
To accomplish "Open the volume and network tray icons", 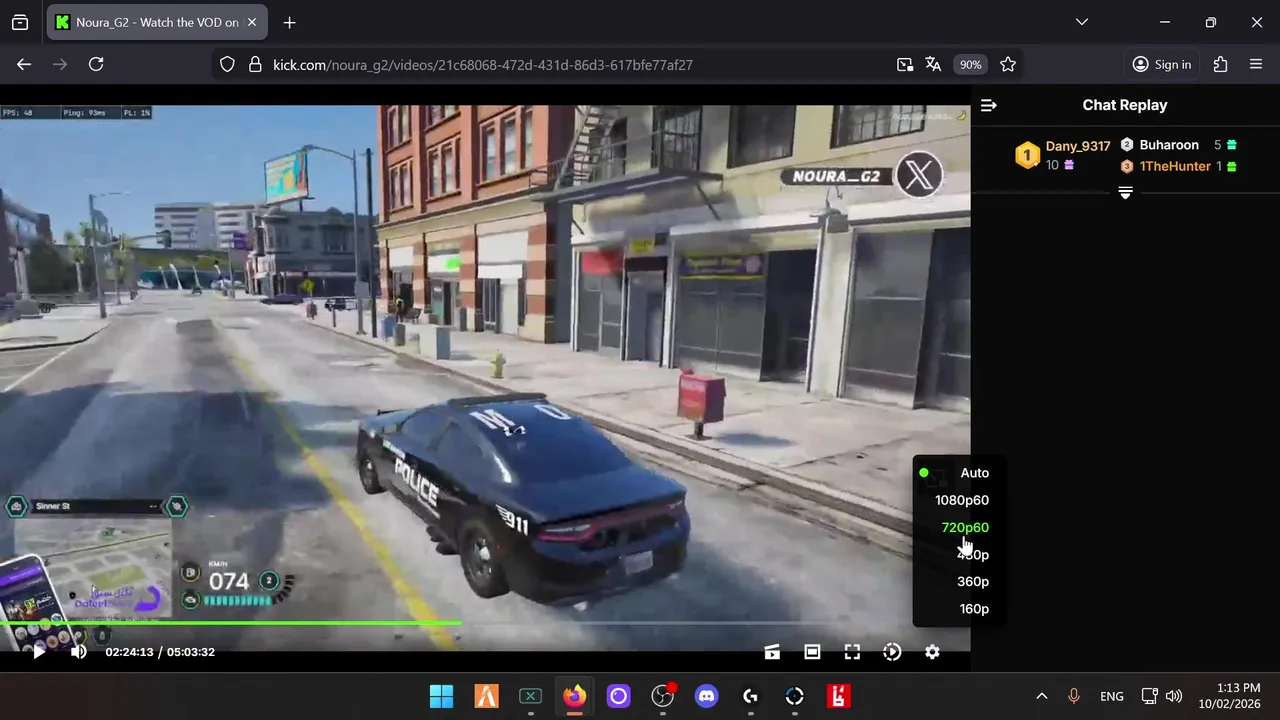I will 1161,696.
